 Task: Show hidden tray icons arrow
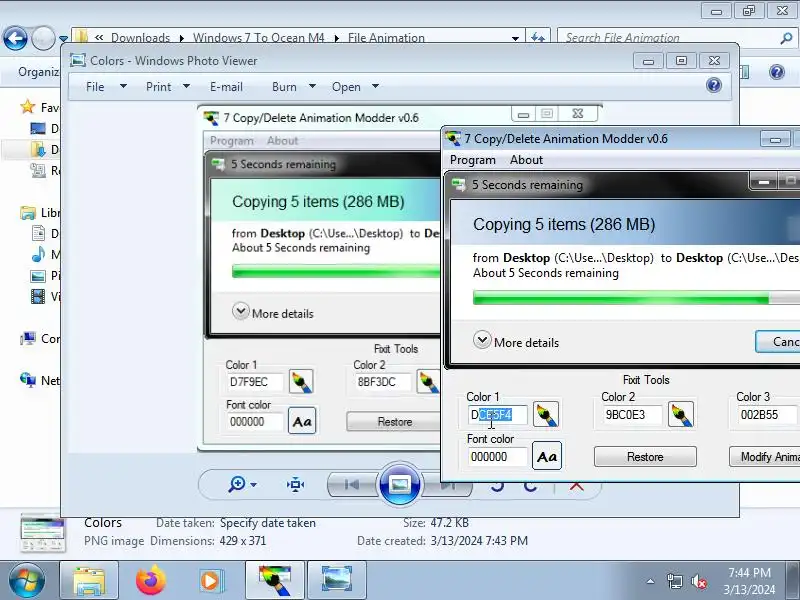(651, 581)
